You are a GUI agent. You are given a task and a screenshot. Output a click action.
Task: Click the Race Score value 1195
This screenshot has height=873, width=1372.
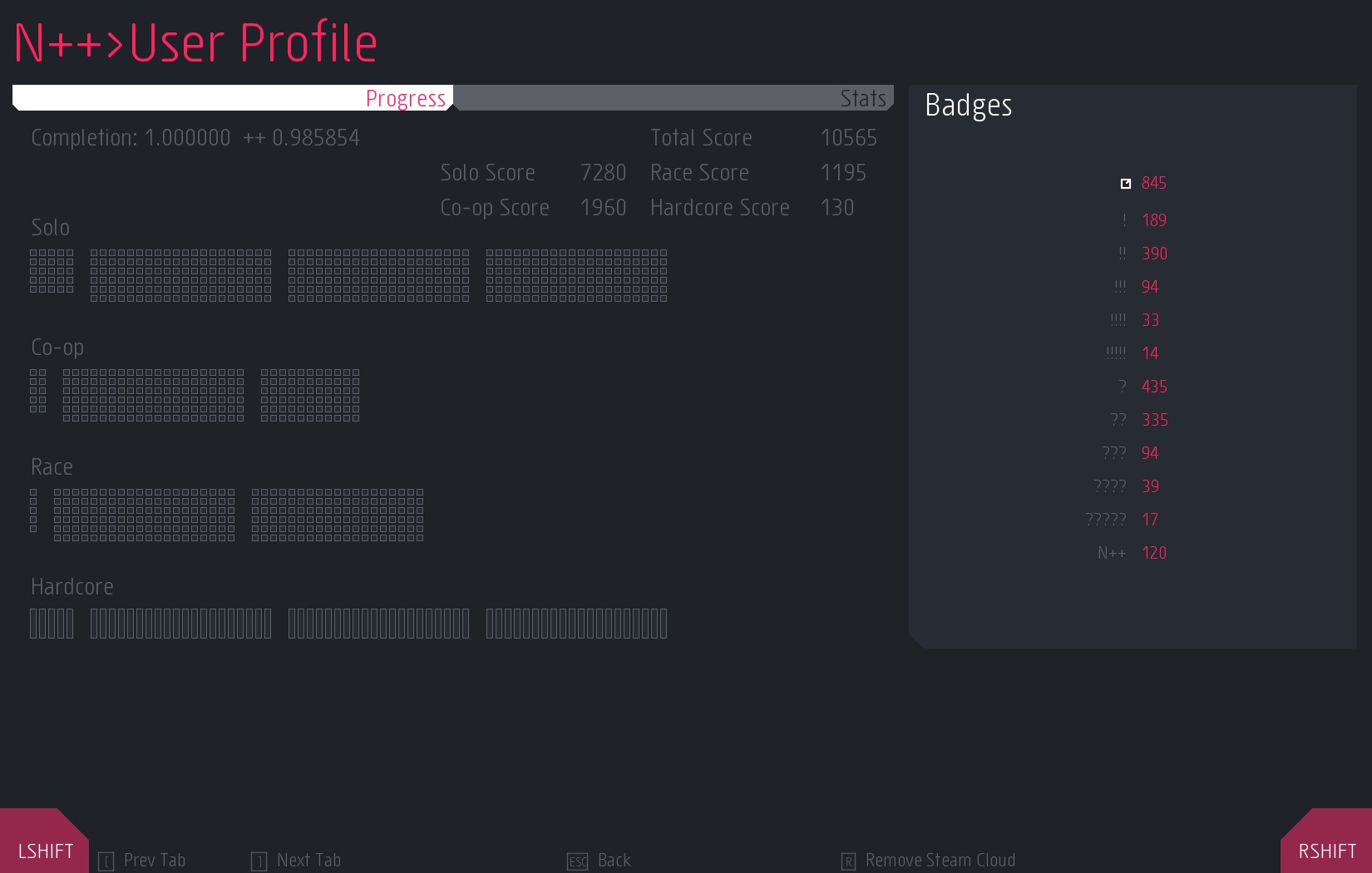(843, 172)
